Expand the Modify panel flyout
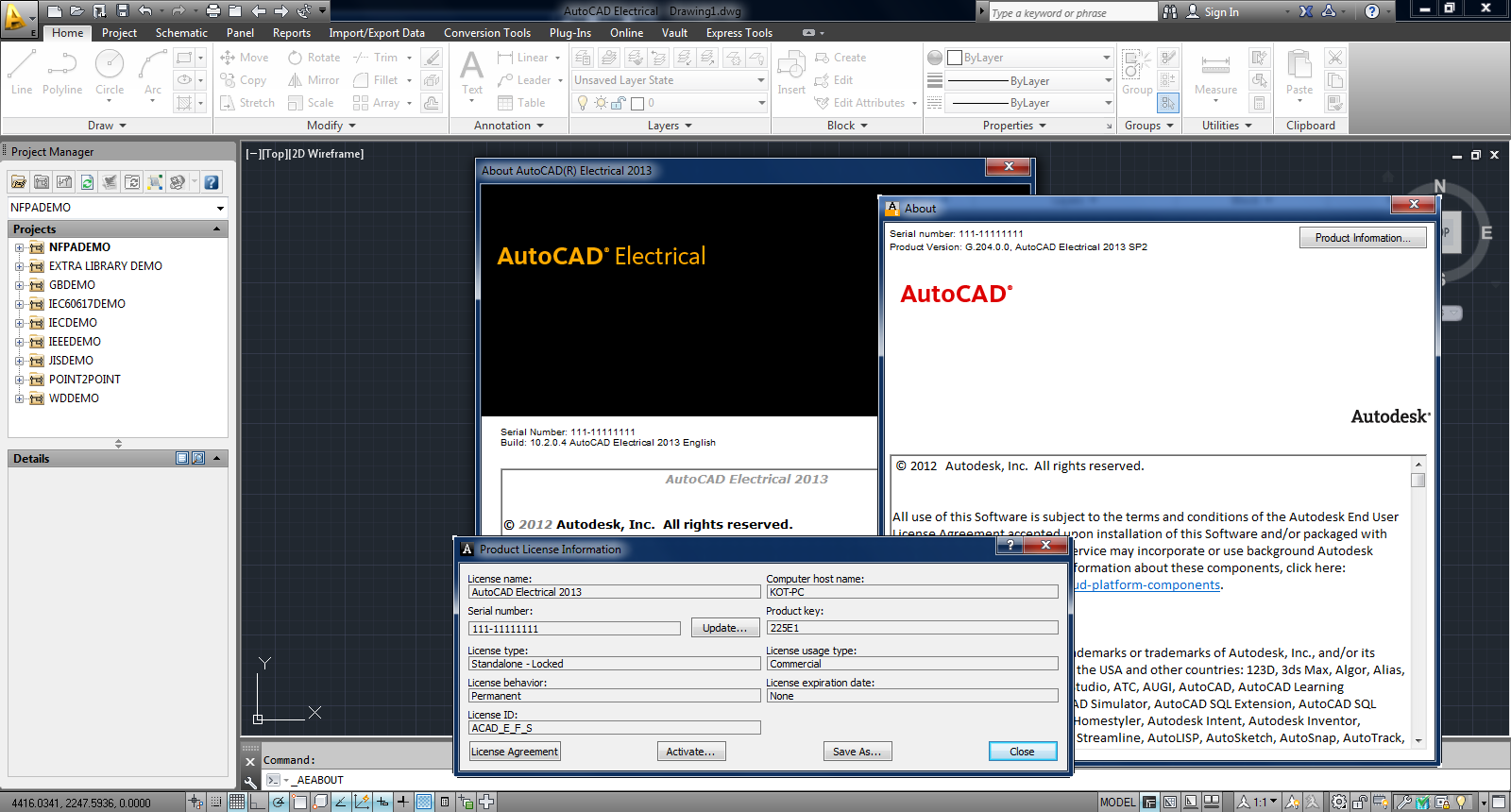 click(331, 126)
